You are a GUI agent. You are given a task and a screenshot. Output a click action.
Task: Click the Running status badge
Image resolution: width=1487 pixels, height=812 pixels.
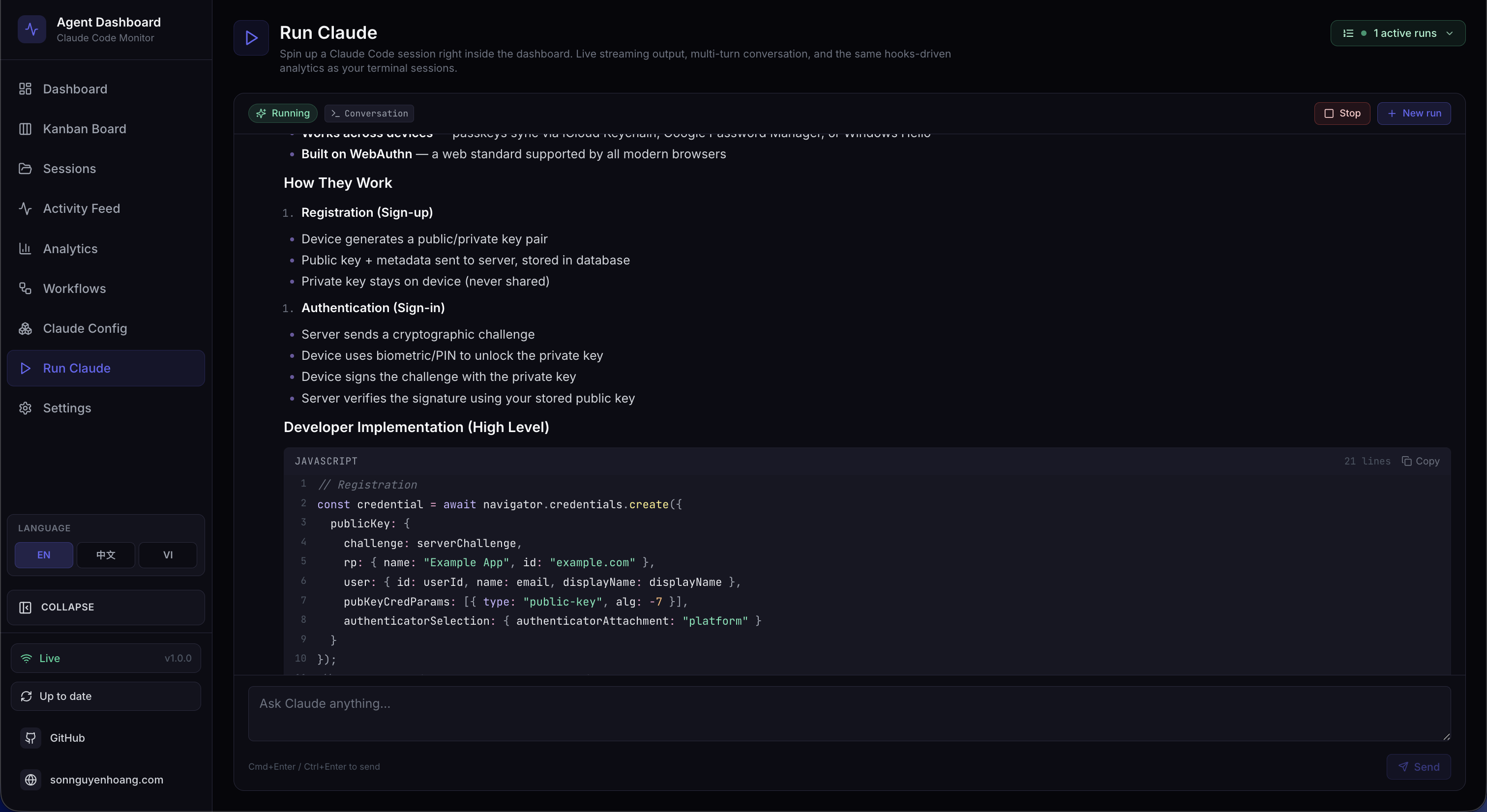(x=283, y=114)
